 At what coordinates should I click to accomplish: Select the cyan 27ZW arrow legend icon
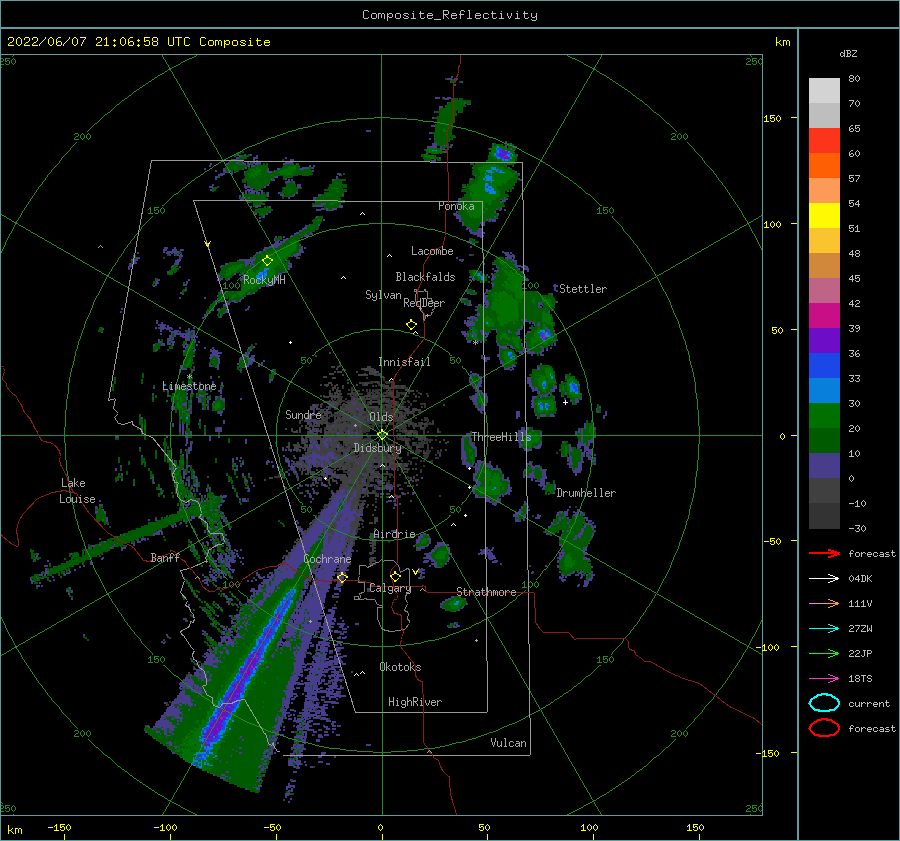pyautogui.click(x=824, y=629)
